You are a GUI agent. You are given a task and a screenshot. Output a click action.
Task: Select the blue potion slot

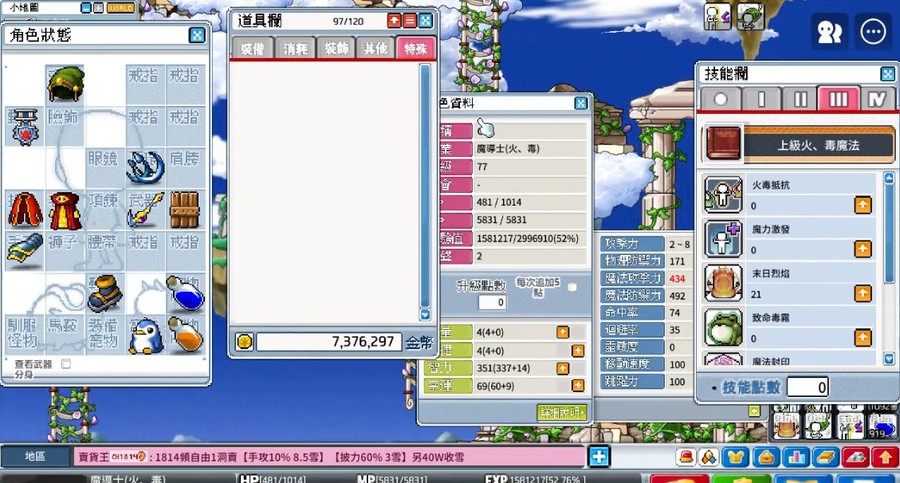[185, 292]
